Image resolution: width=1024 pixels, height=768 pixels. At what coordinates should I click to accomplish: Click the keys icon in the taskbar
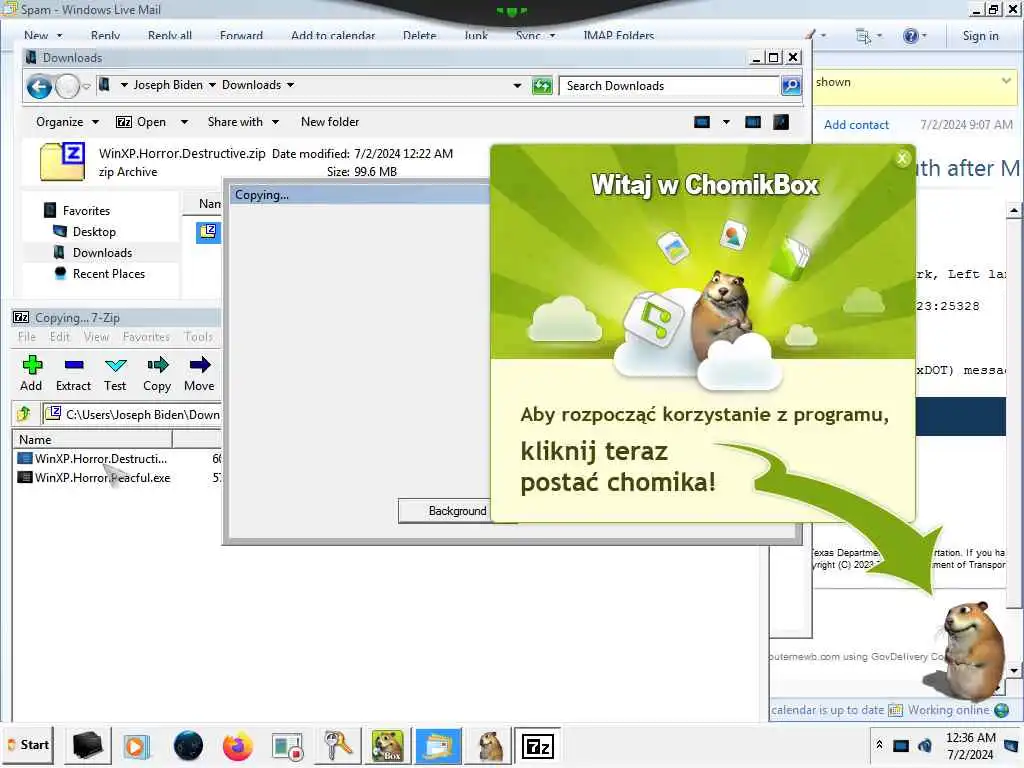(x=338, y=746)
